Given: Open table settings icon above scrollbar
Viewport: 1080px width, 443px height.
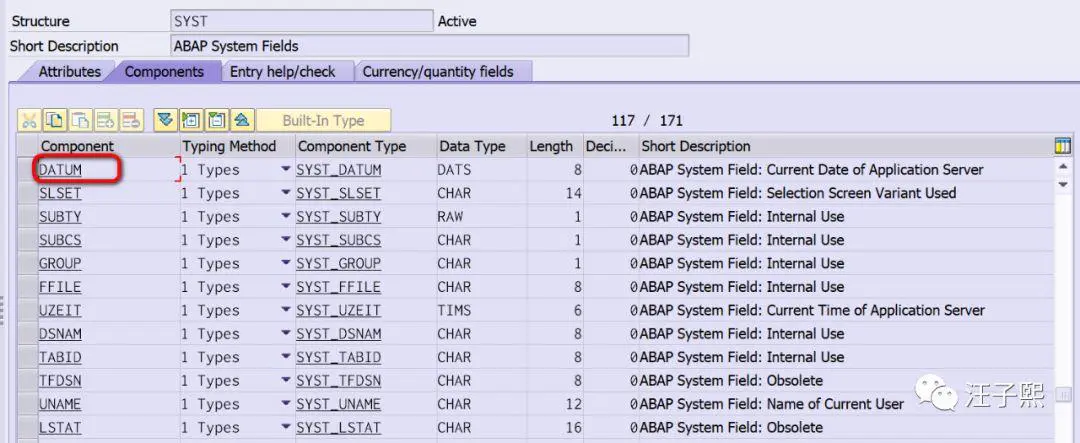Looking at the screenshot, I should pyautogui.click(x=1062, y=147).
